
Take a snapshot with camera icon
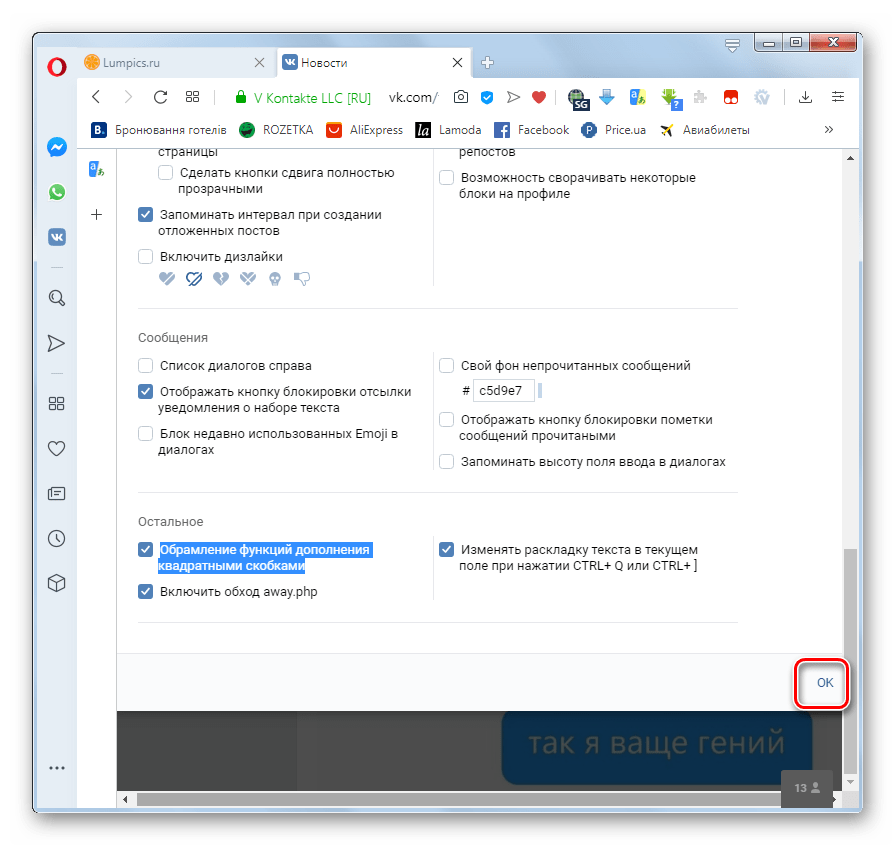point(461,97)
